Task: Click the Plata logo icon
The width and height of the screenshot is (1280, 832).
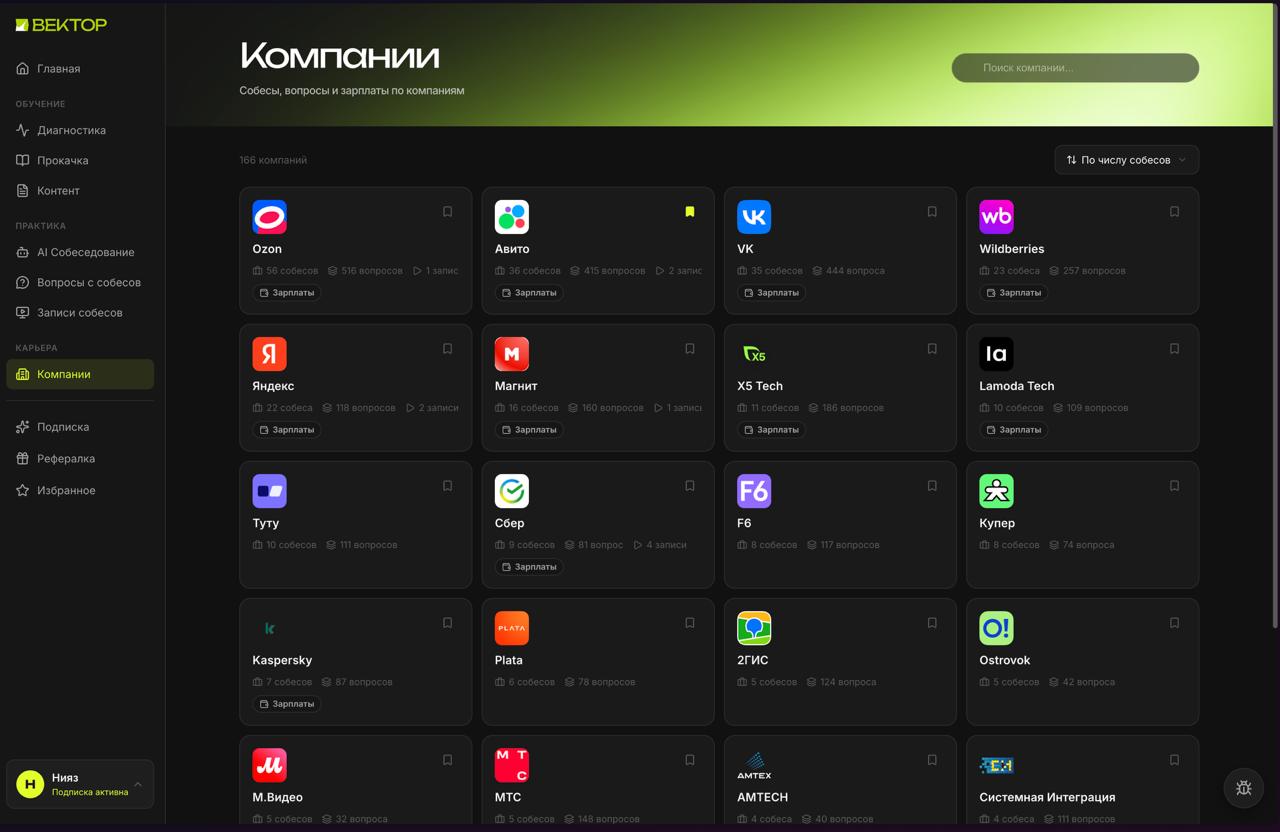Action: click(512, 628)
